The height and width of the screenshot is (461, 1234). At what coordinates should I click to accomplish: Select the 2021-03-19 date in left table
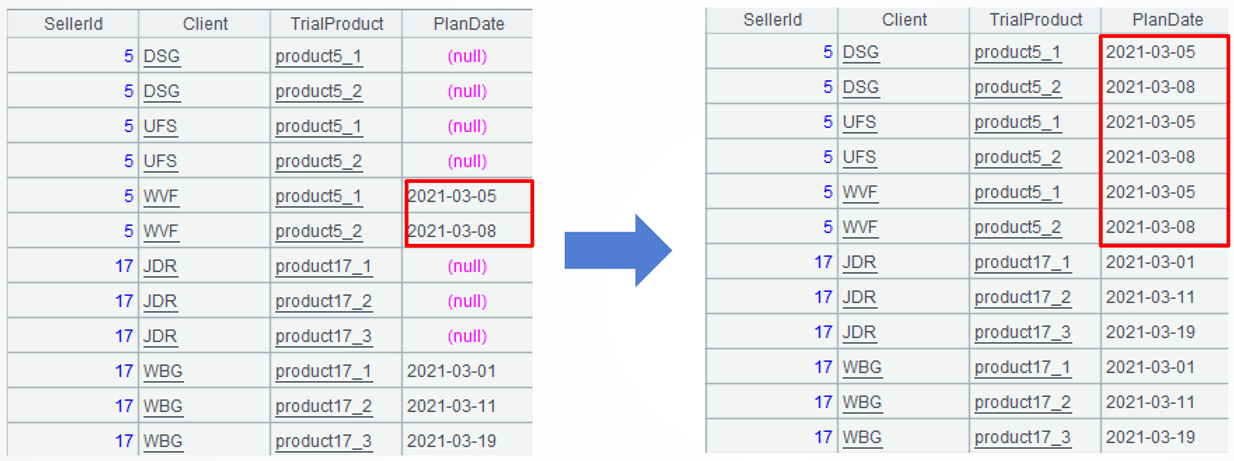point(451,441)
